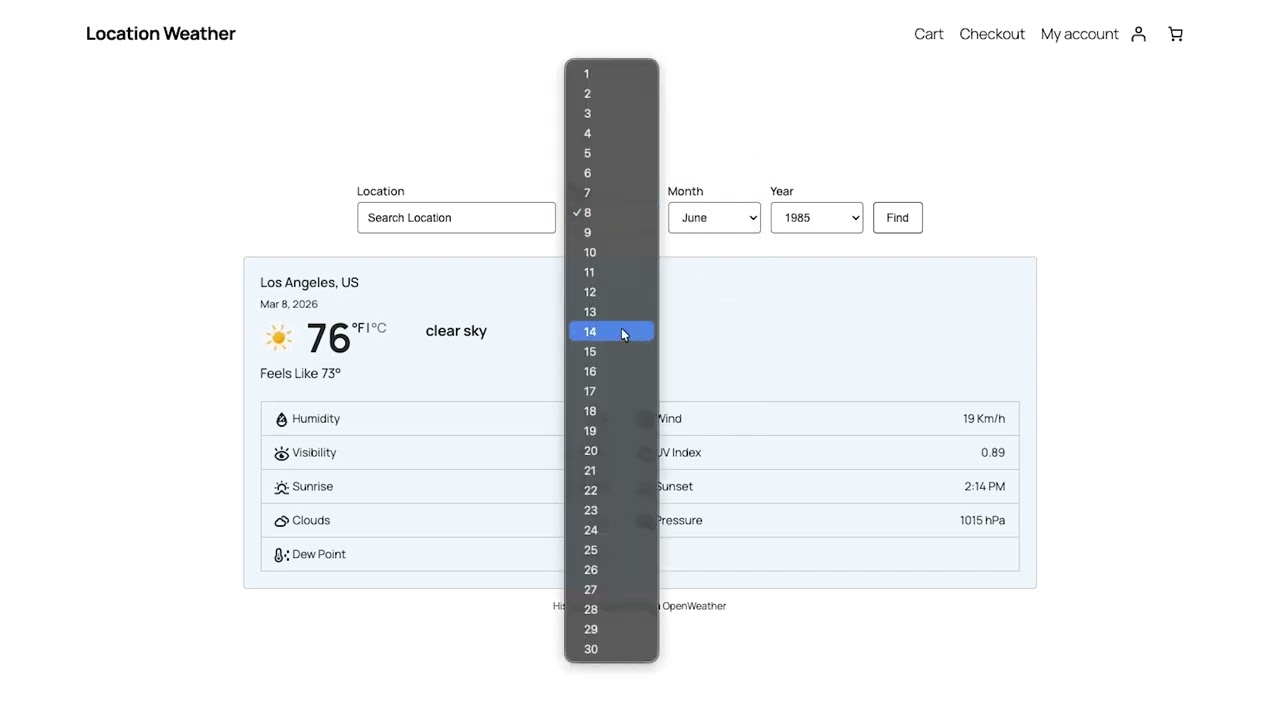Open the Cart link
This screenshot has width=1280, height=720.
coord(929,34)
